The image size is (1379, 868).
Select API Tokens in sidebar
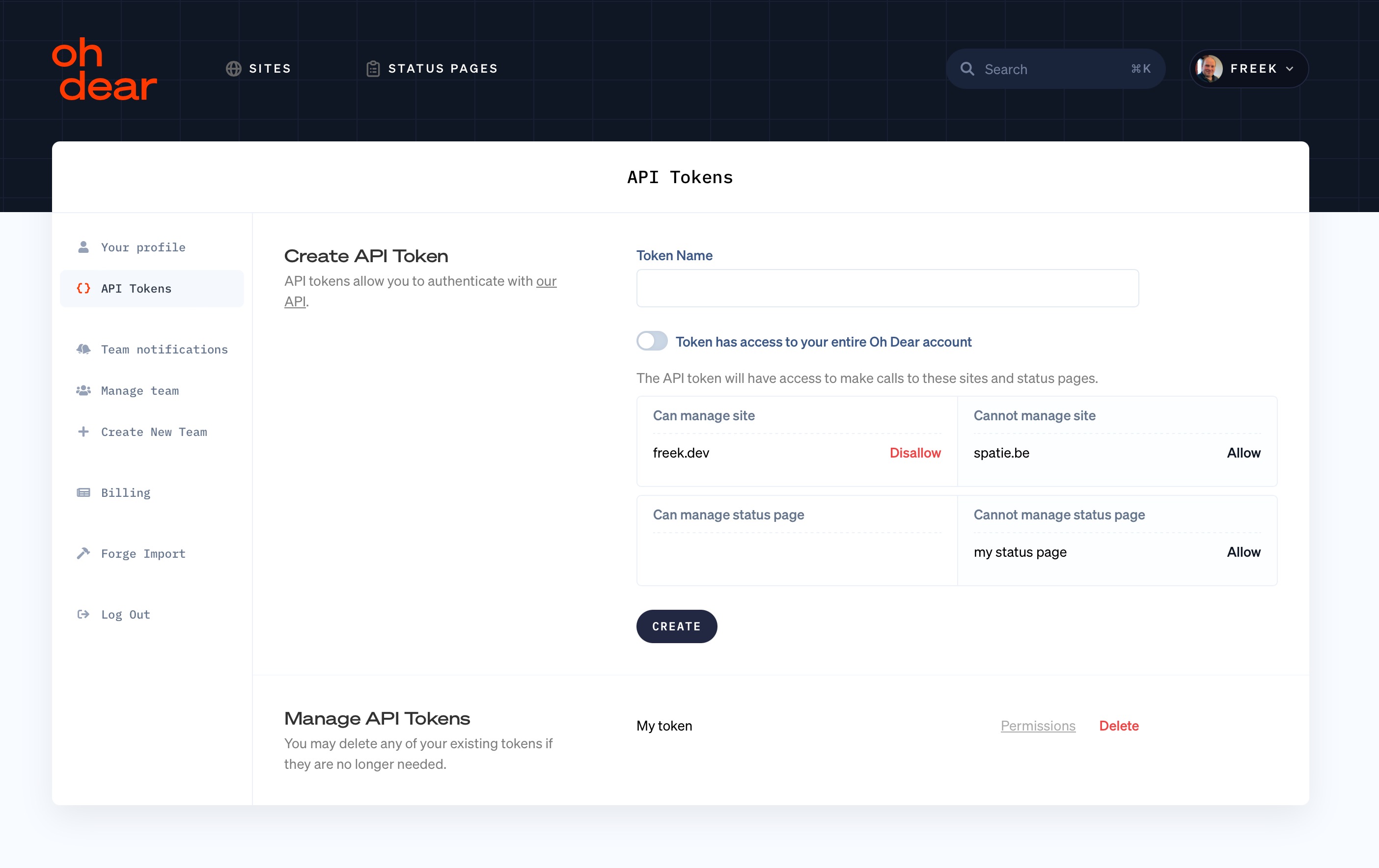[152, 289]
